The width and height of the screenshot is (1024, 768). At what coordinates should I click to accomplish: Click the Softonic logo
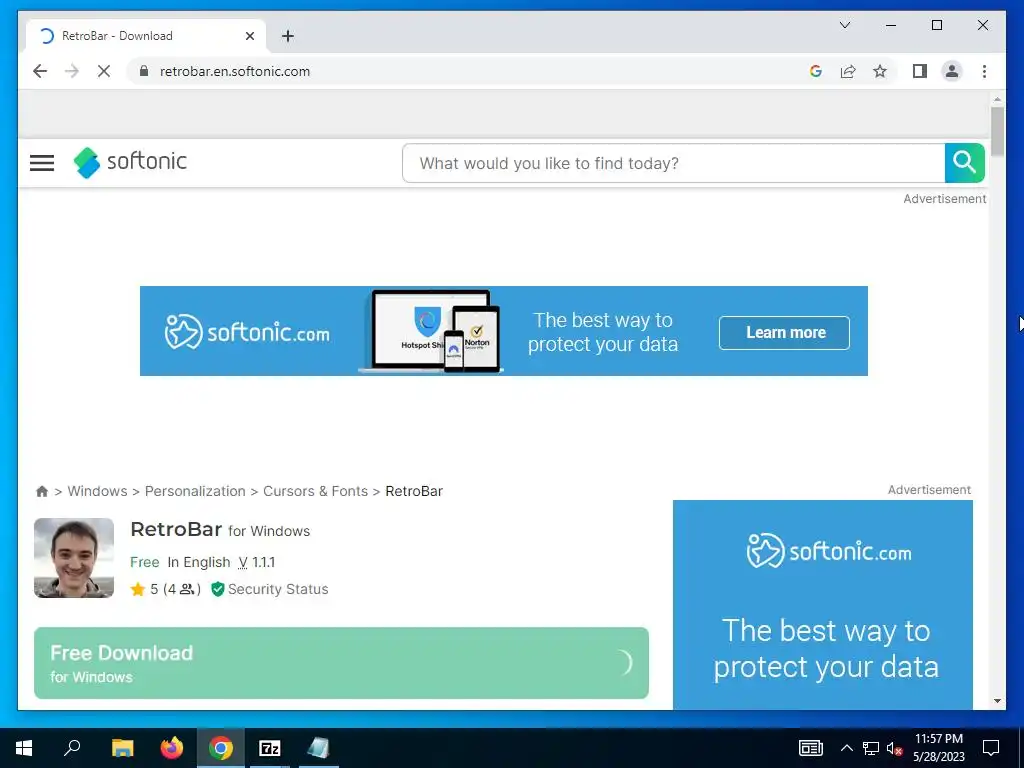130,162
